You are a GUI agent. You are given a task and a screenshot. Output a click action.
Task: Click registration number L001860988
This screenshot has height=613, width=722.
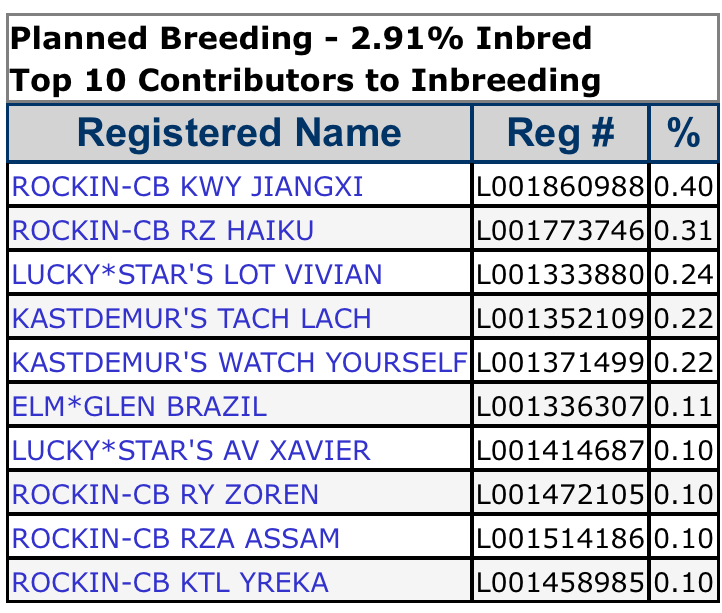point(561,187)
